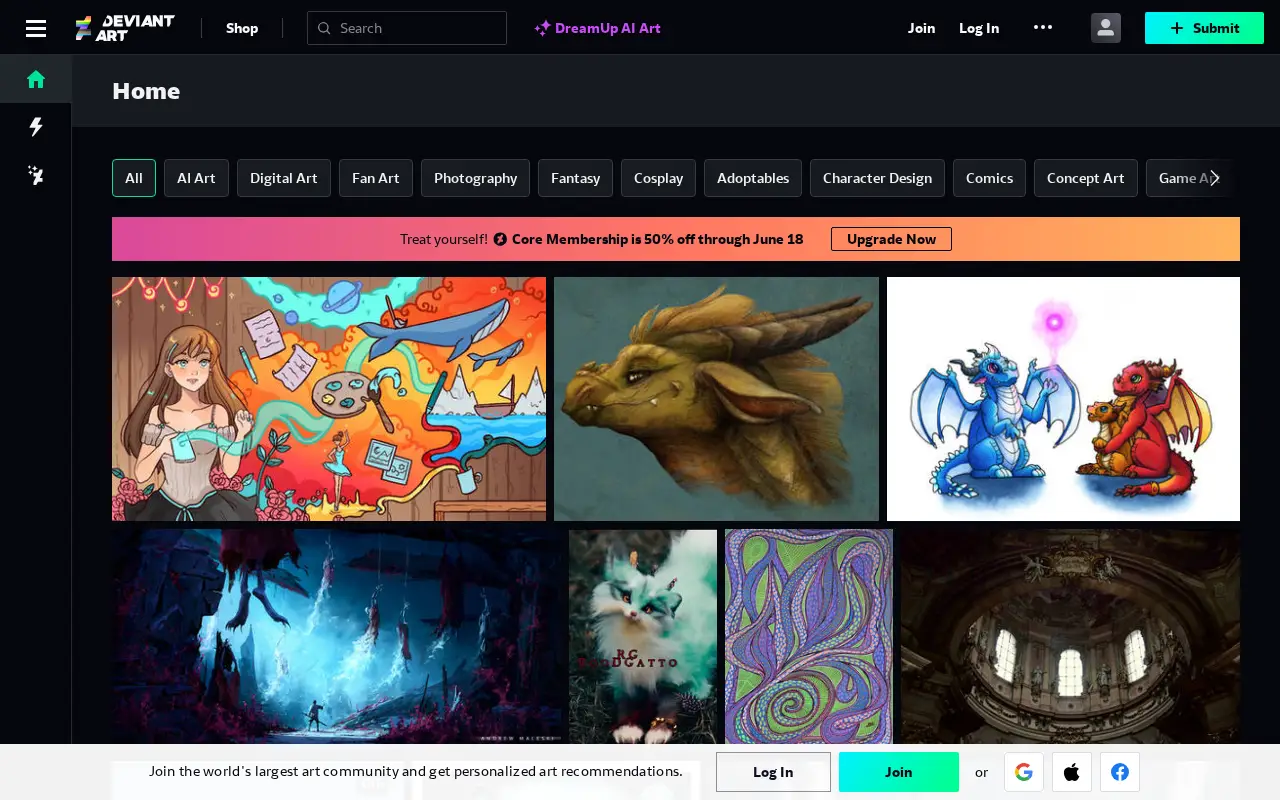Image resolution: width=1280 pixels, height=800 pixels.
Task: Click Log In in the bottom banner
Action: [x=773, y=772]
